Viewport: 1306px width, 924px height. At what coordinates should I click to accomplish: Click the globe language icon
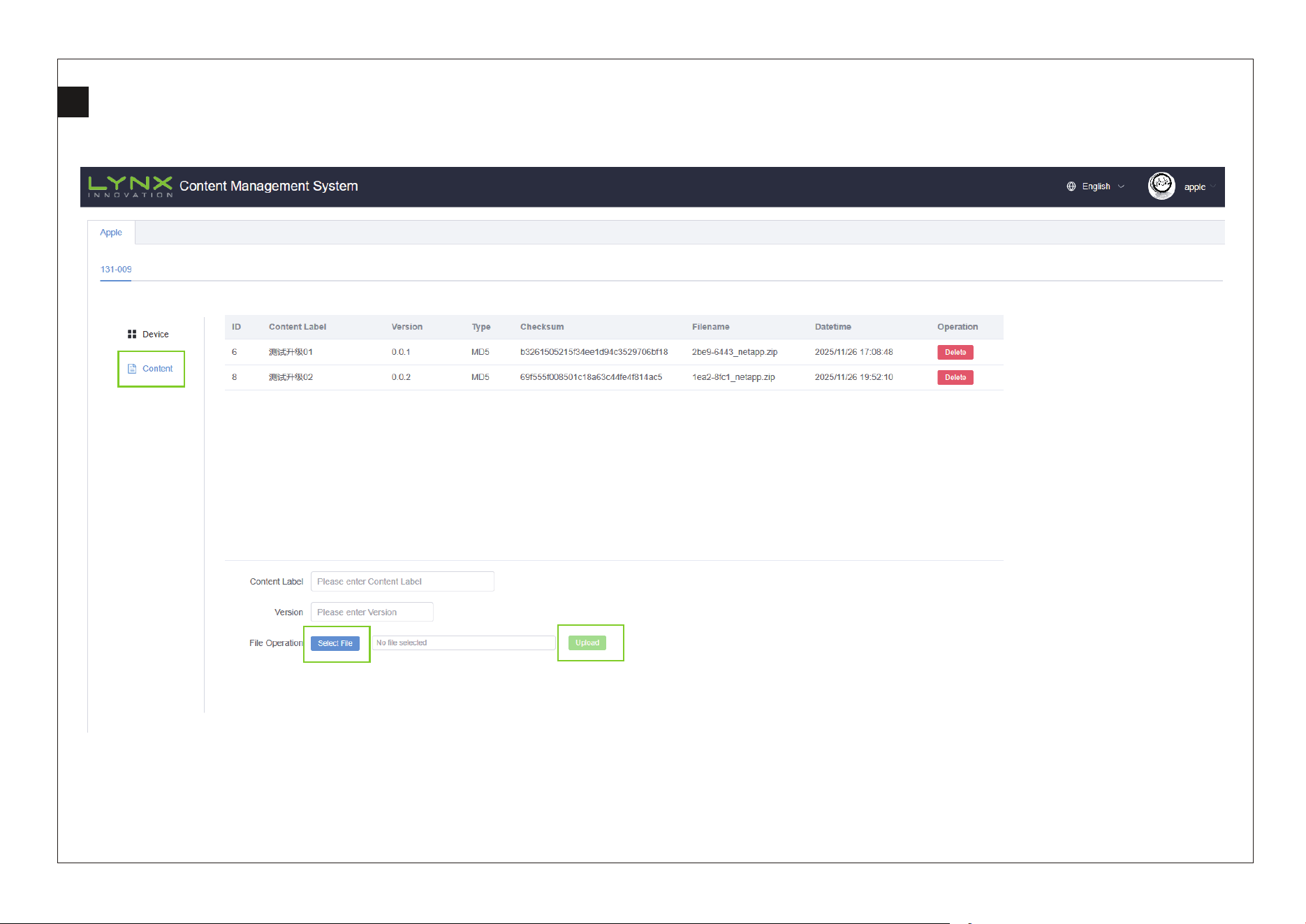(1071, 186)
